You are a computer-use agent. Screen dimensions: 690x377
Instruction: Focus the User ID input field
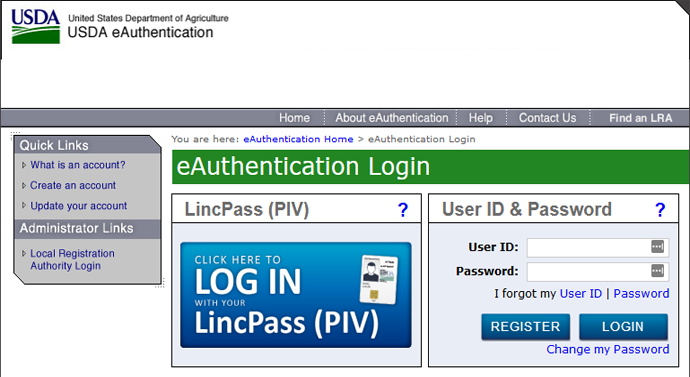tap(598, 247)
